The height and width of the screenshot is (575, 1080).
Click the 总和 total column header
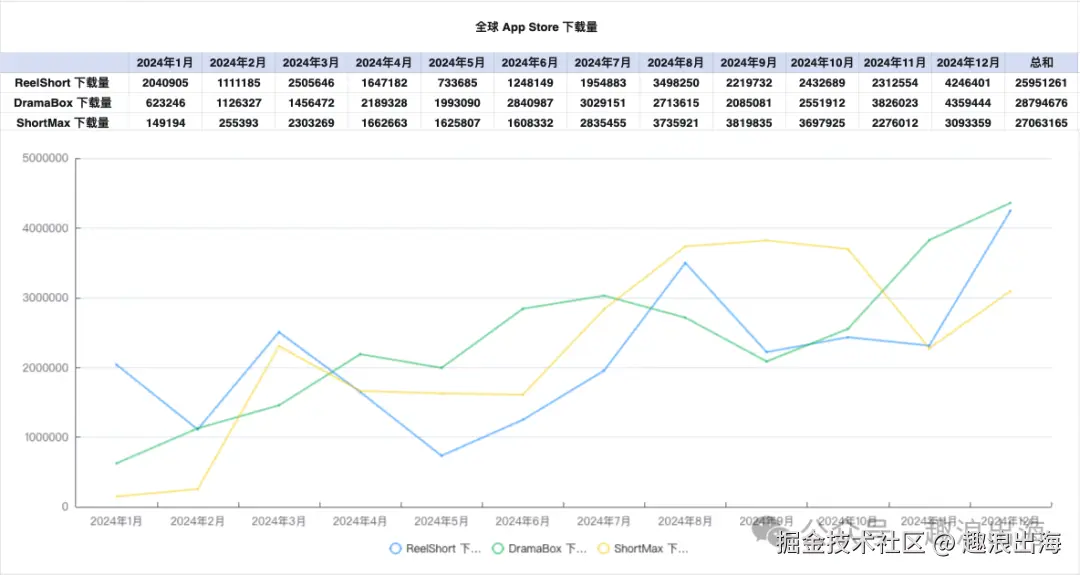[1041, 63]
